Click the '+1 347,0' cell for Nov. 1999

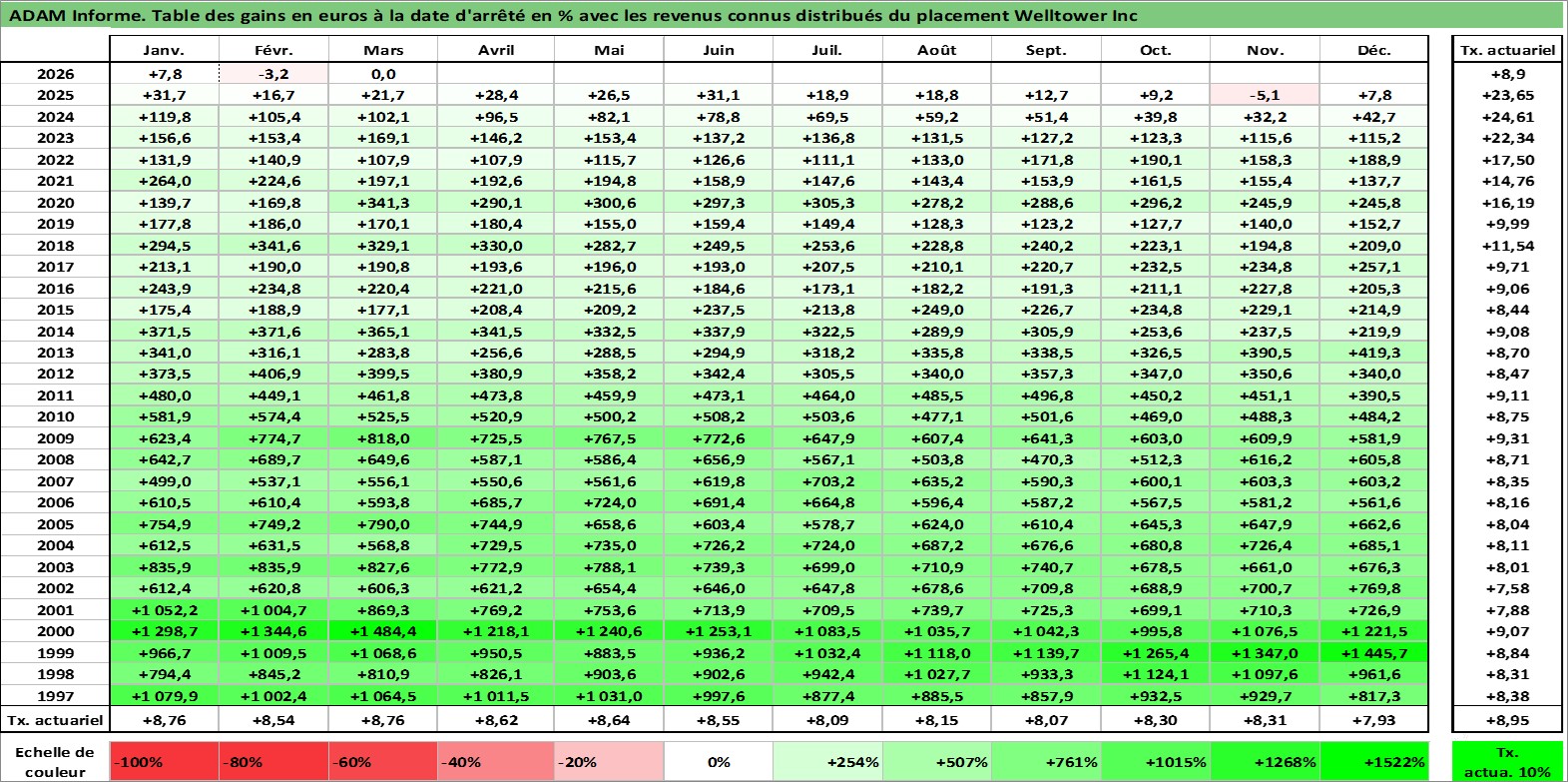[1266, 653]
